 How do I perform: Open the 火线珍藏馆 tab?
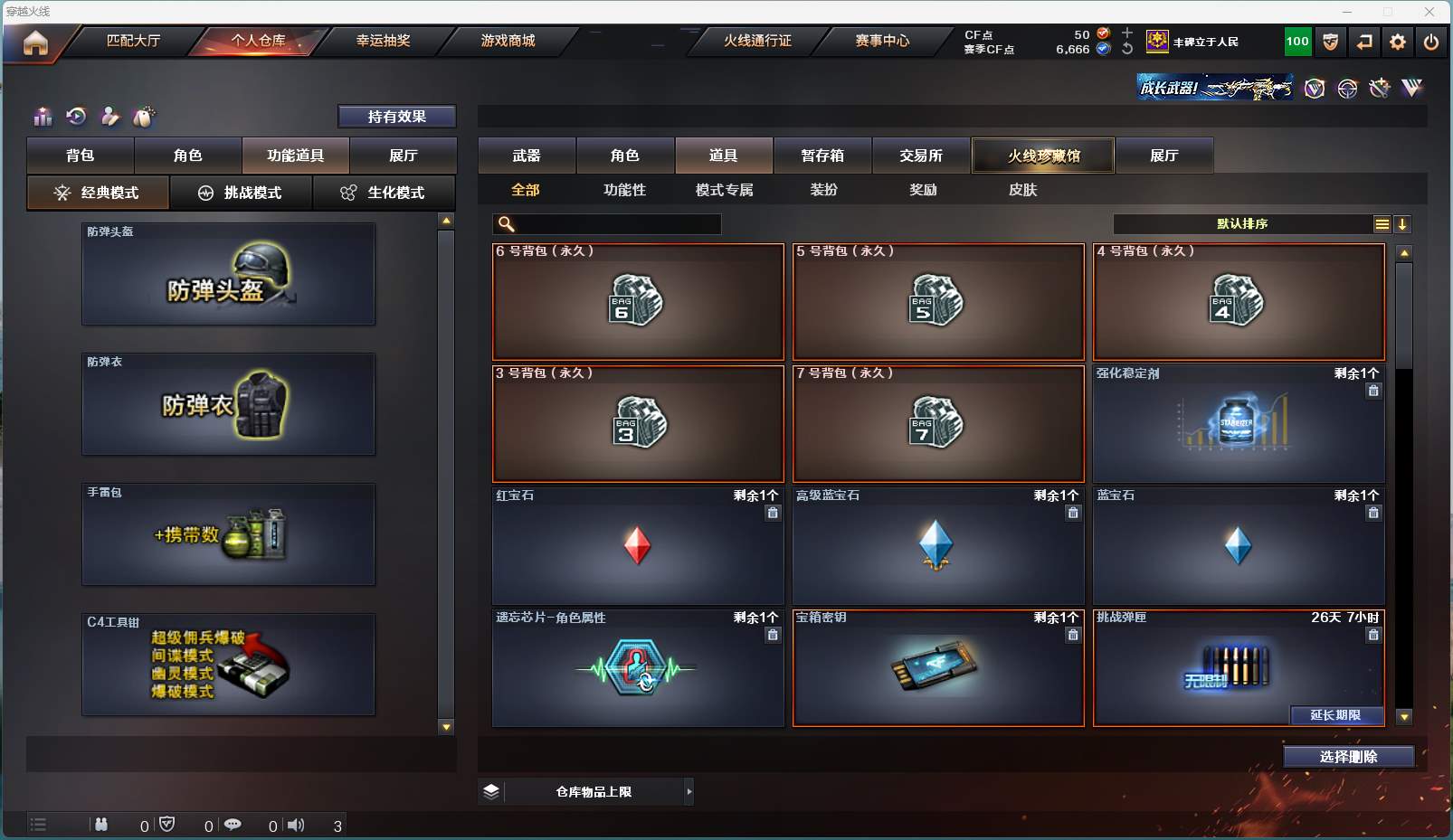click(x=1043, y=156)
